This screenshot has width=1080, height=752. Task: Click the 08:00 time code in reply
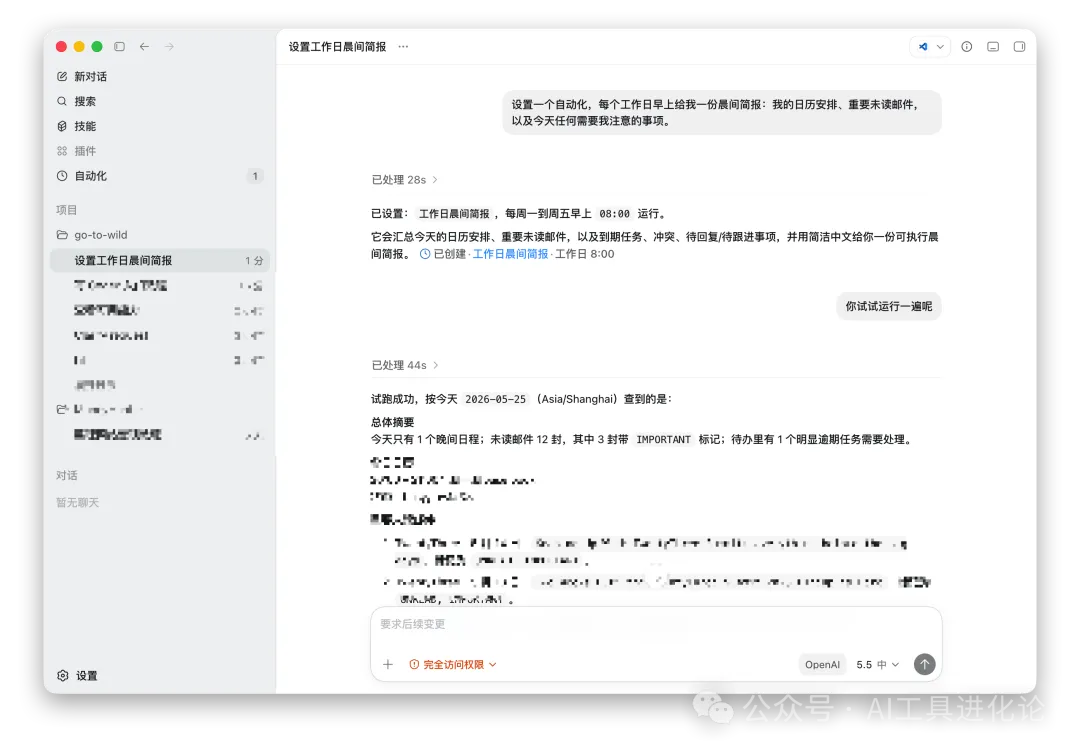614,214
